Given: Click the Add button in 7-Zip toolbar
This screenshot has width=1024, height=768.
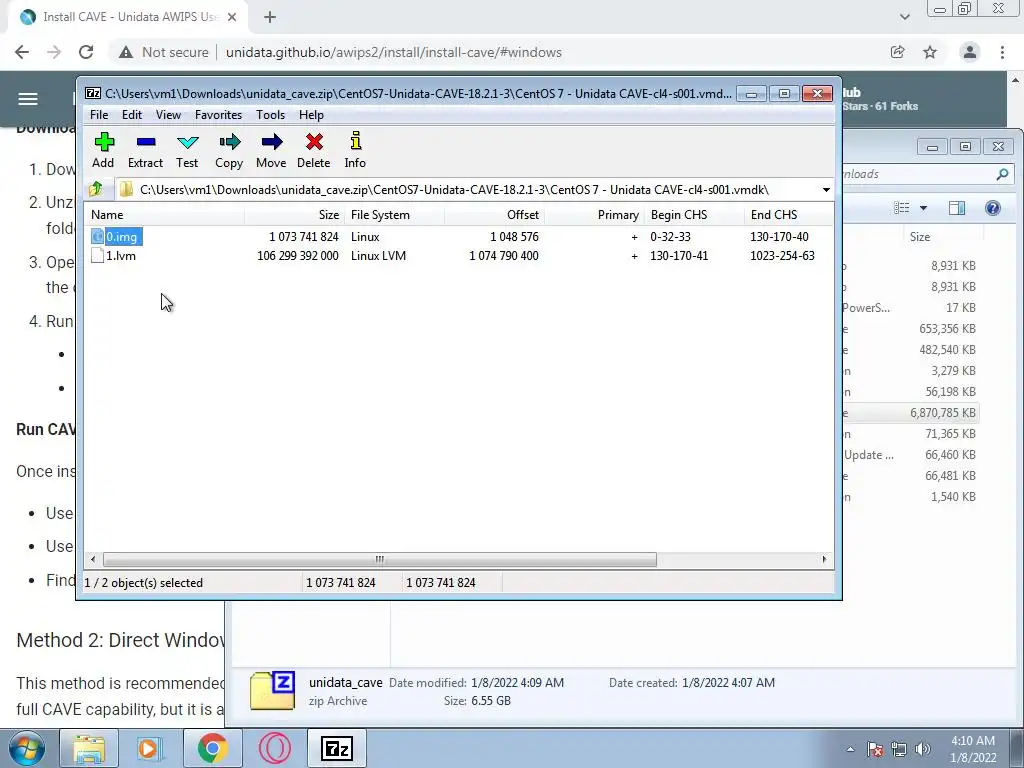Looking at the screenshot, I should pos(103,151).
